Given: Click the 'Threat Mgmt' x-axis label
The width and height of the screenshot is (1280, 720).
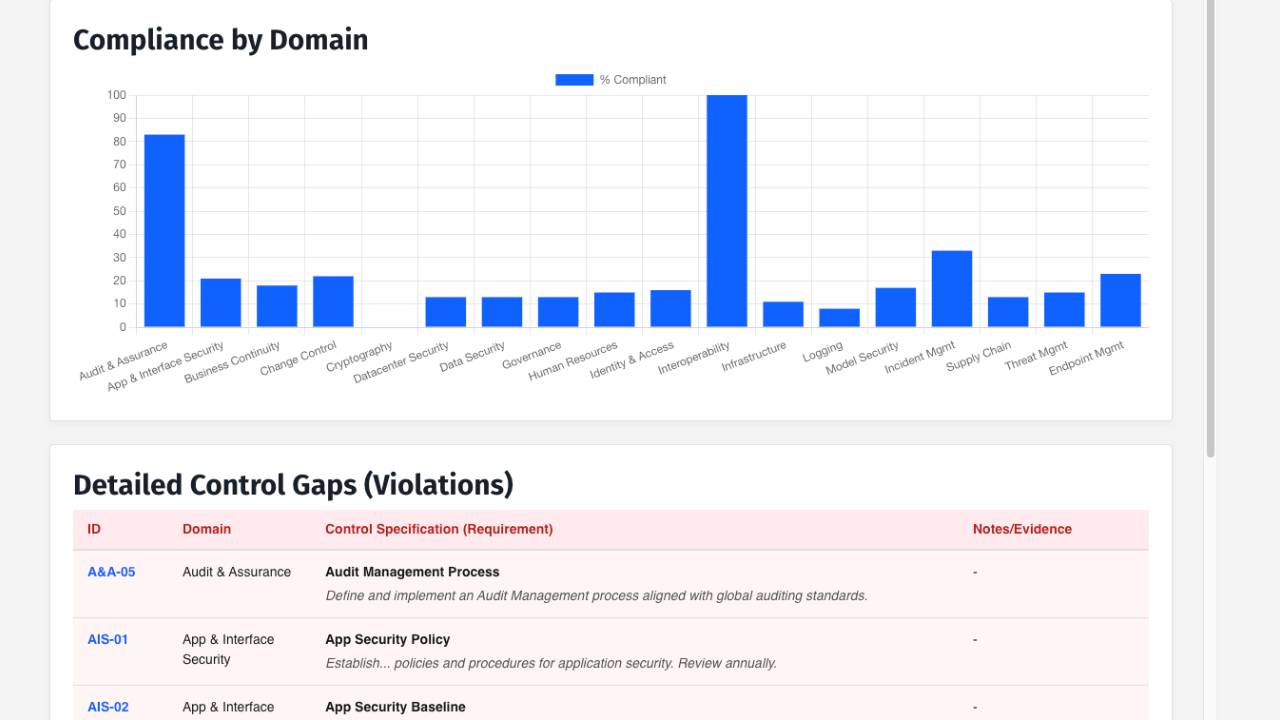Looking at the screenshot, I should (x=1037, y=356).
